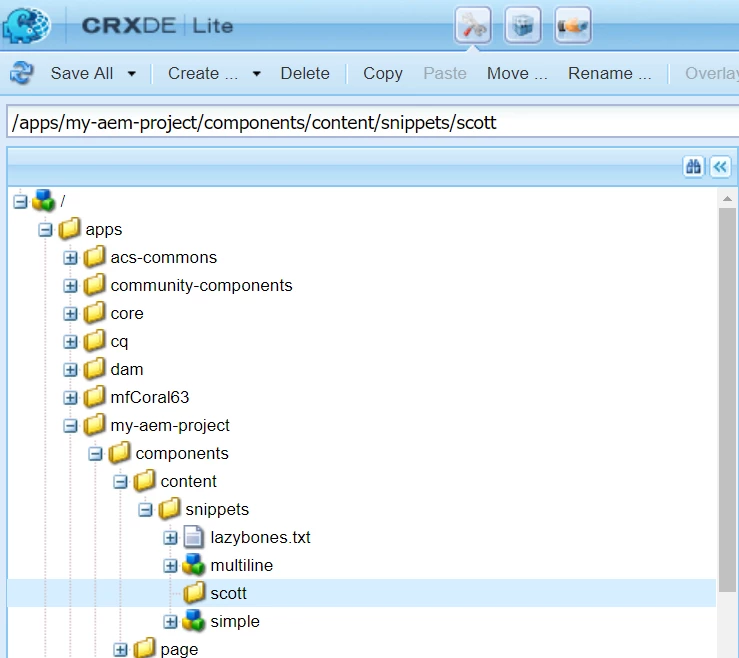Open the Create dropdown arrow
739x658 pixels.
pos(256,74)
